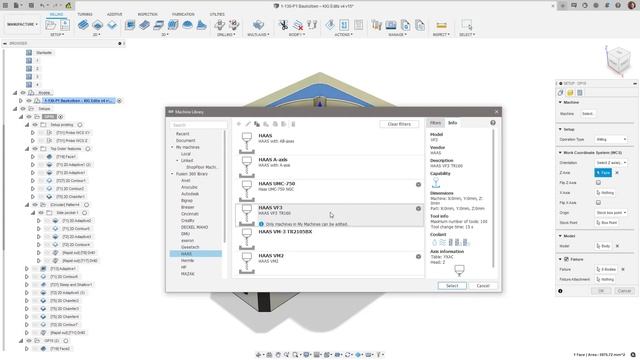The width and height of the screenshot is (640, 360).
Task: Open the Operation Type dropdown
Action: click(611, 140)
